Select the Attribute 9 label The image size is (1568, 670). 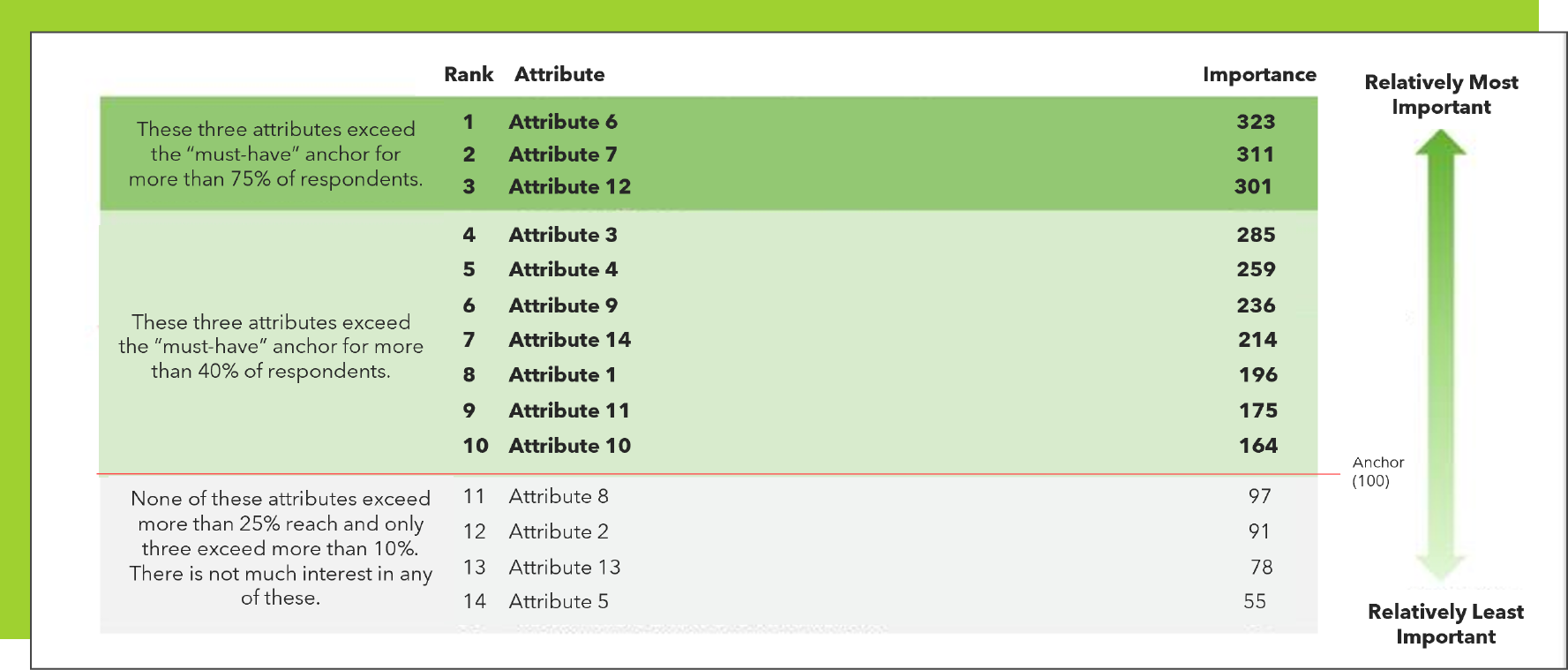(x=562, y=305)
